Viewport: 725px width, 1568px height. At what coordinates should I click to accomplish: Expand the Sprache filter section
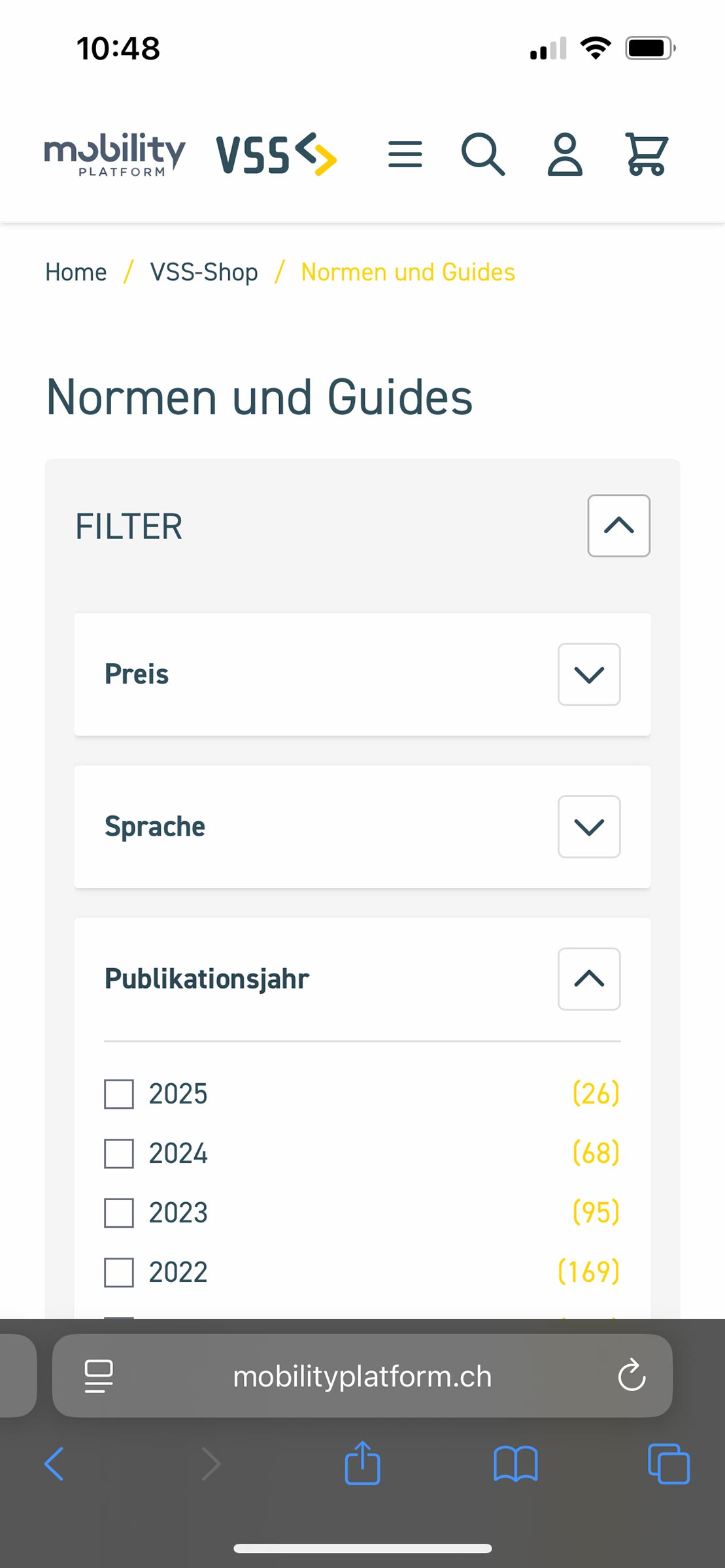(x=589, y=826)
